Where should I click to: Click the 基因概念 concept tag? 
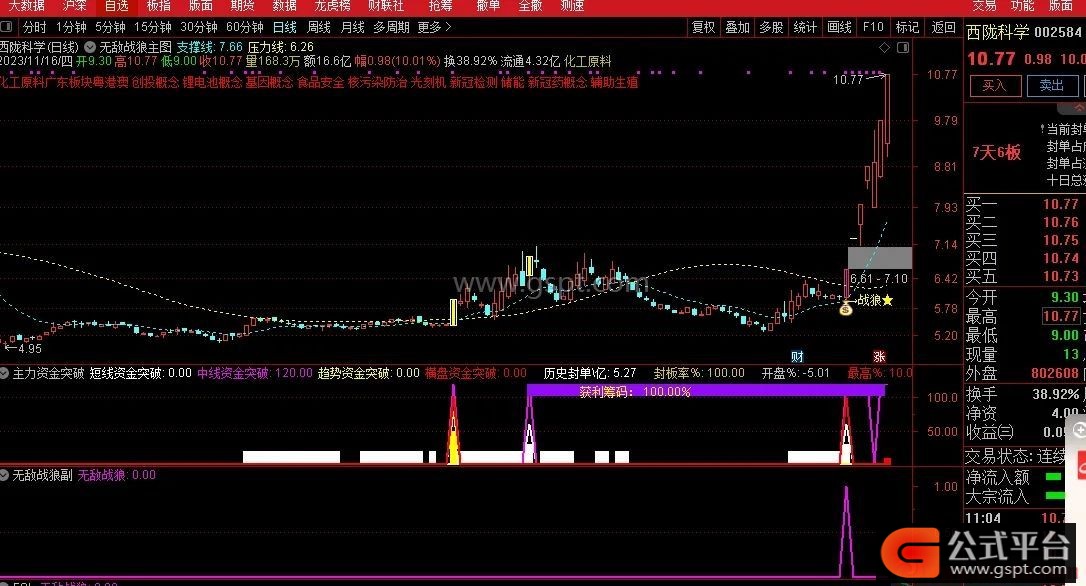(269, 82)
